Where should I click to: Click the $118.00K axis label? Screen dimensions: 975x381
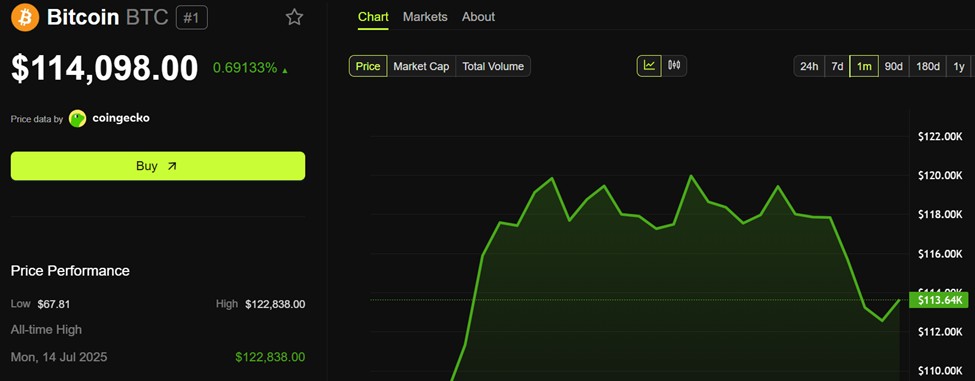point(940,215)
